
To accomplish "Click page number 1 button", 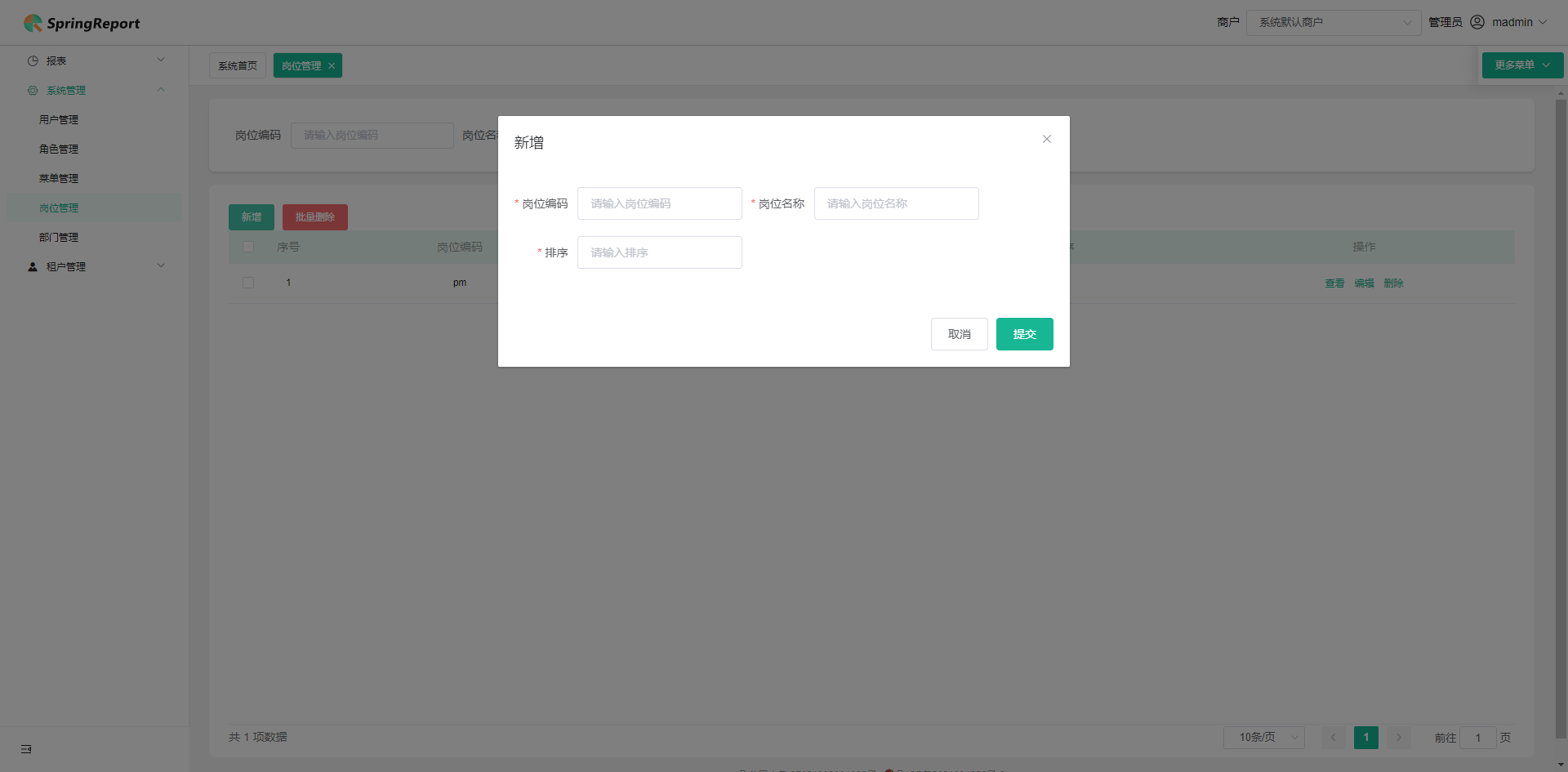I will (1366, 738).
